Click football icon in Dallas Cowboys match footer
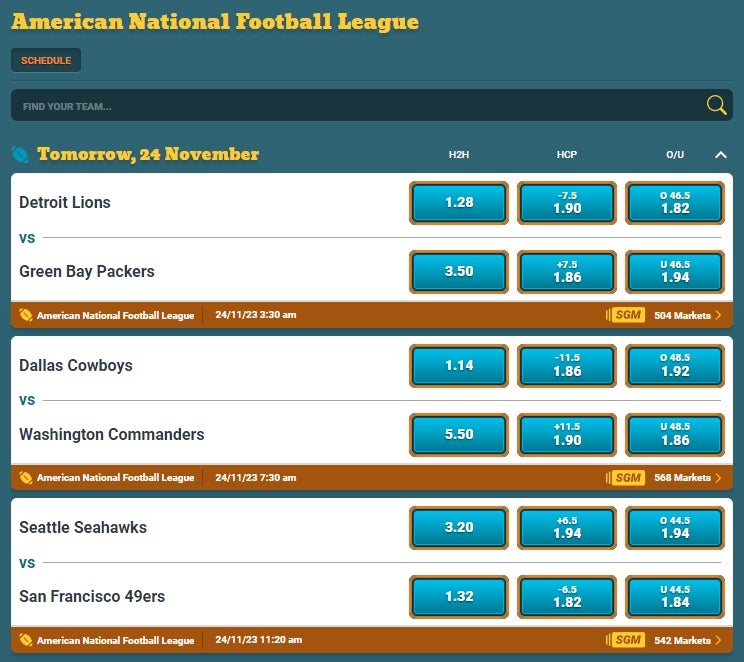This screenshot has width=744, height=662. (x=26, y=477)
